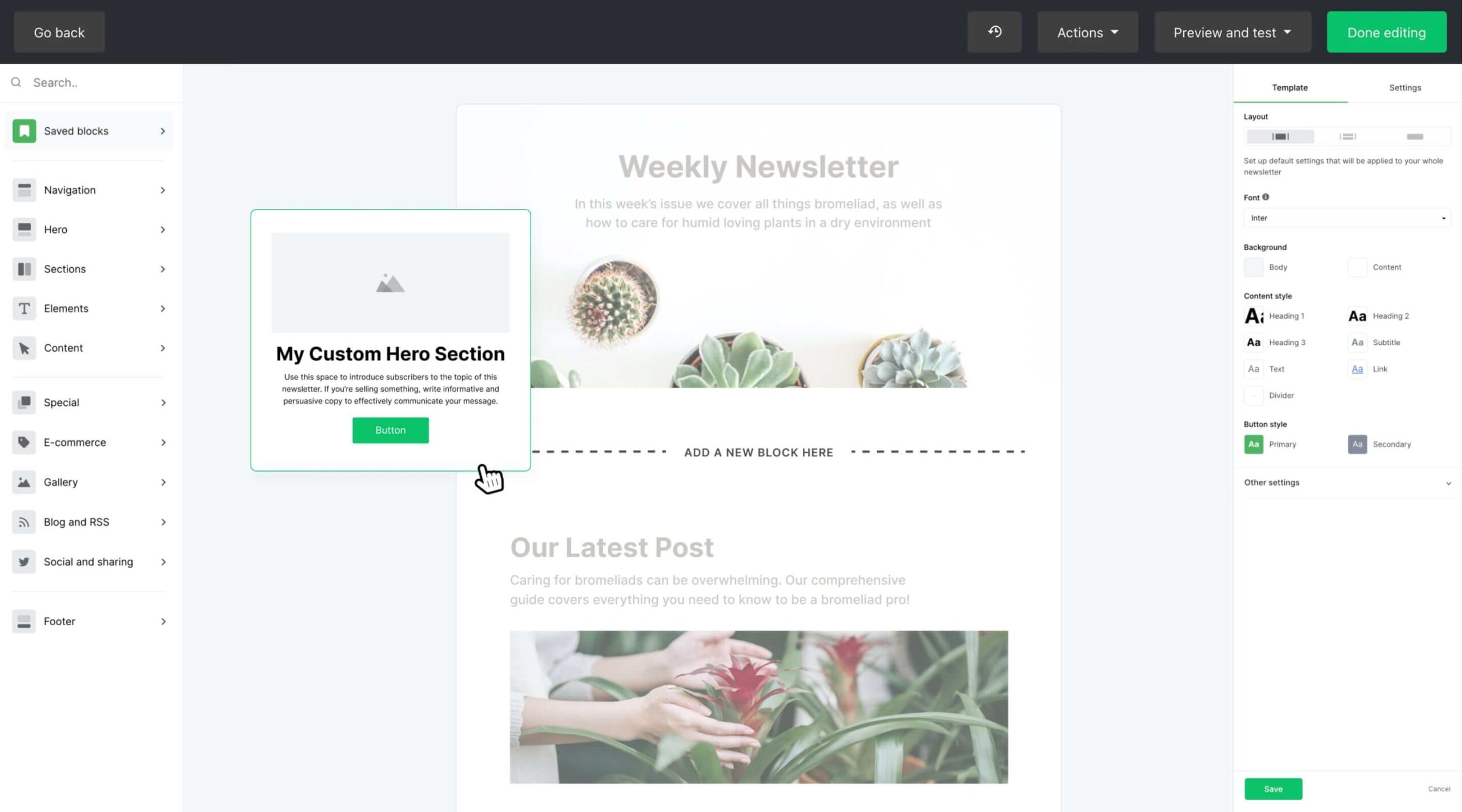Click the Settings tab in right panel

[x=1405, y=87]
